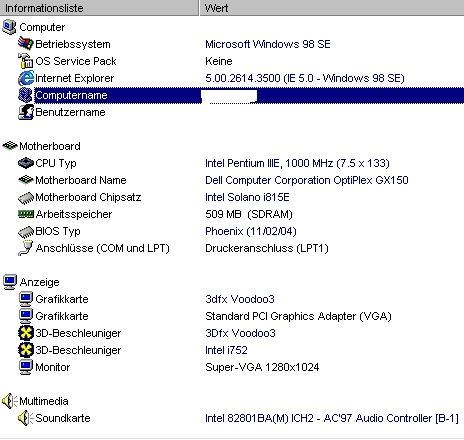Click Standard PCI Graphics Adapter (VGA) value
464x440 pixels.
tap(298, 316)
